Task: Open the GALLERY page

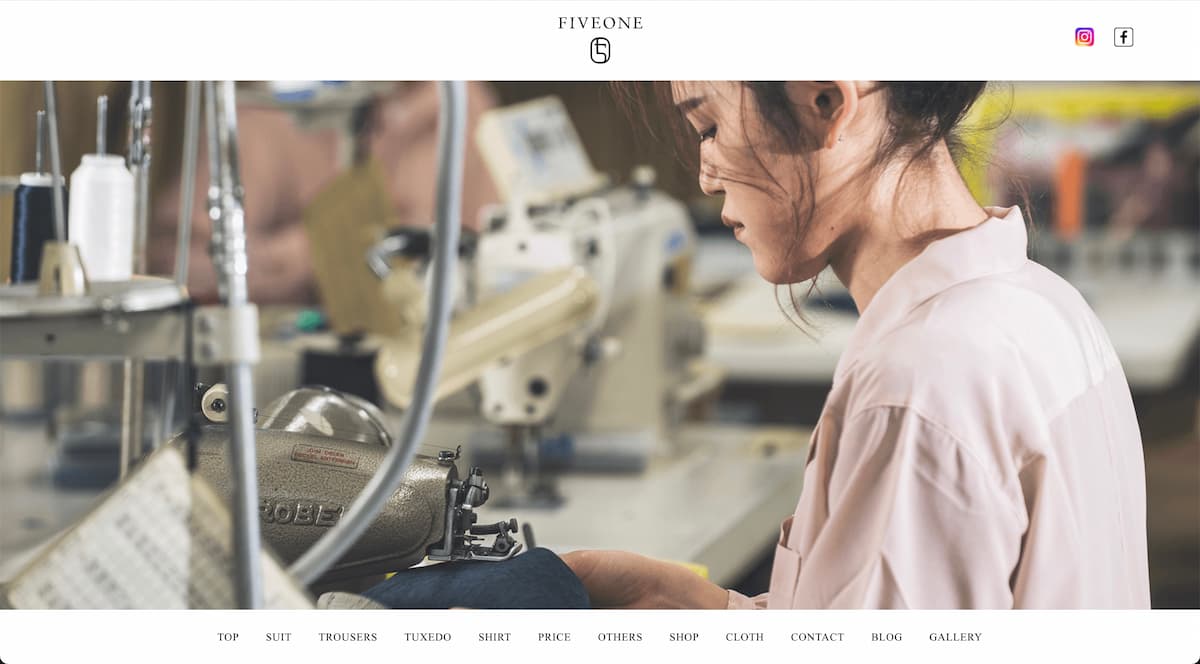Action: (955, 637)
